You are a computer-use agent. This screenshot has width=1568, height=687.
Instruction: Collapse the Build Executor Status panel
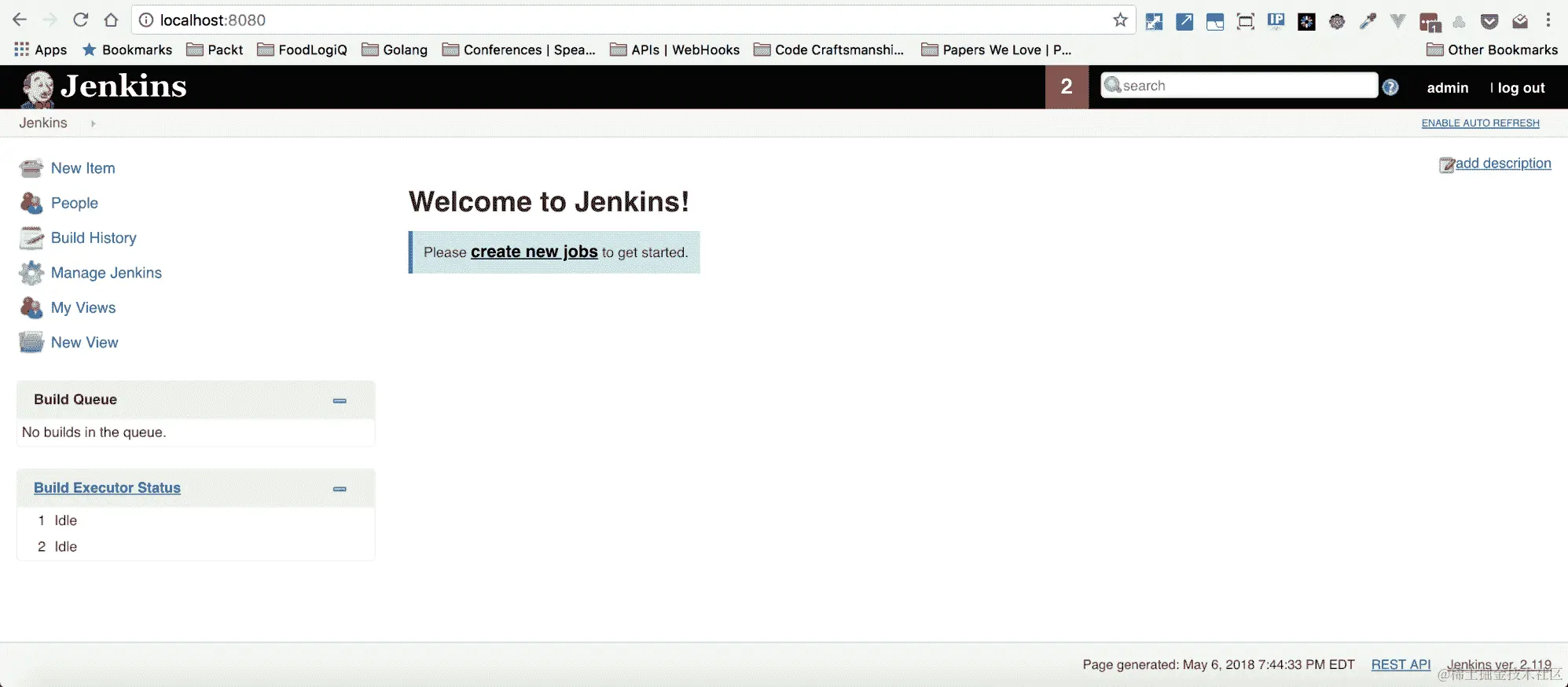pos(340,489)
